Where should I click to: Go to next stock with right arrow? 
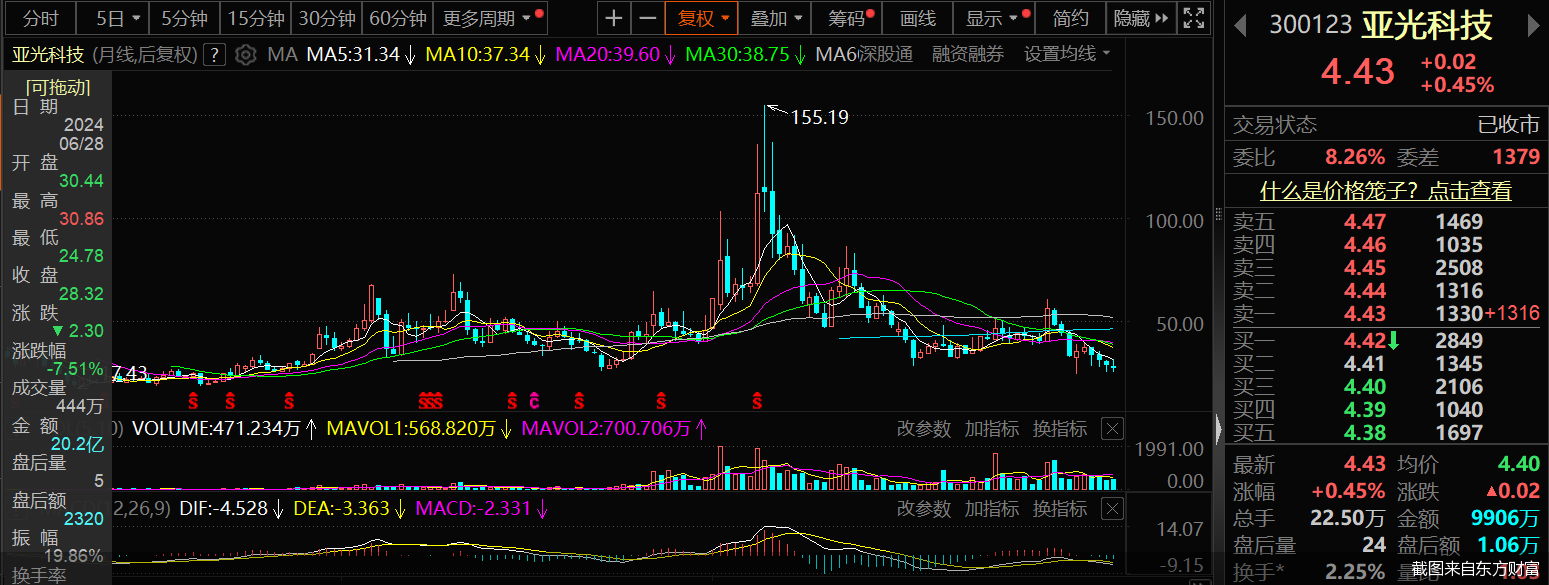(1532, 26)
